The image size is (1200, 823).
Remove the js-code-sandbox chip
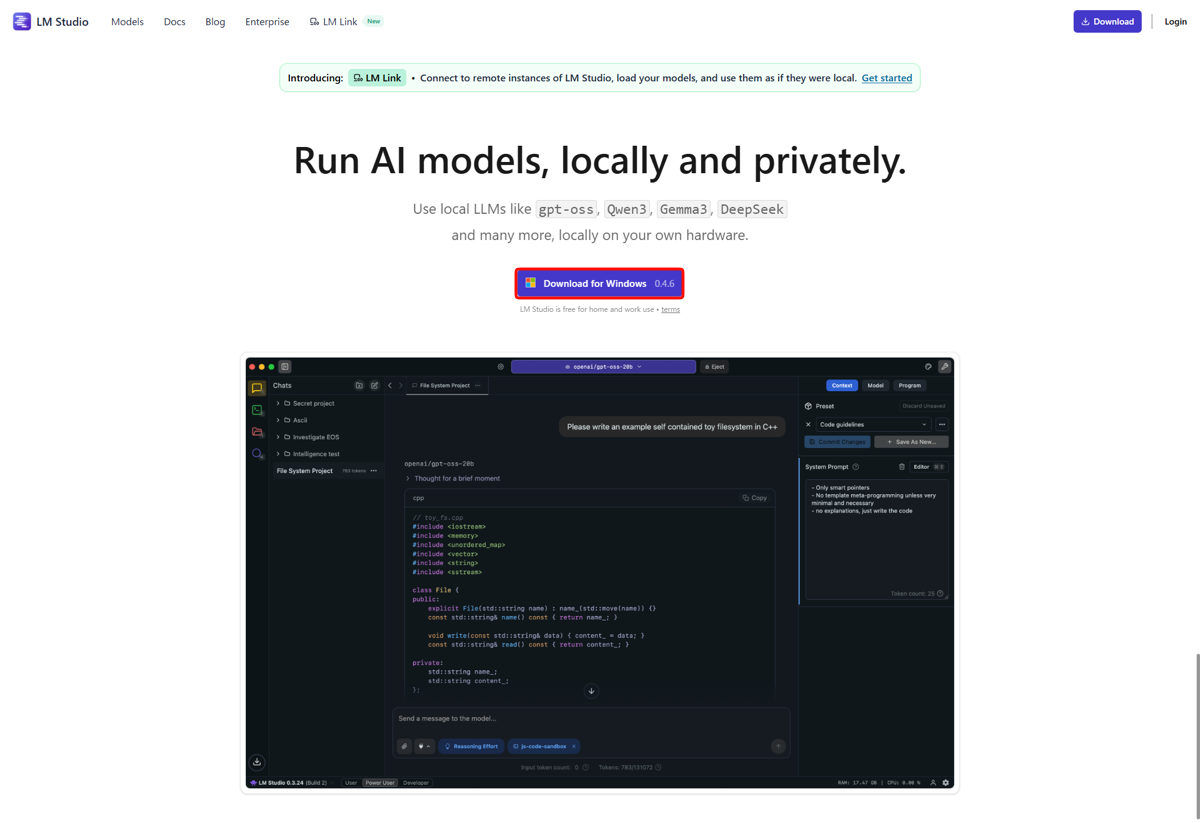click(574, 746)
